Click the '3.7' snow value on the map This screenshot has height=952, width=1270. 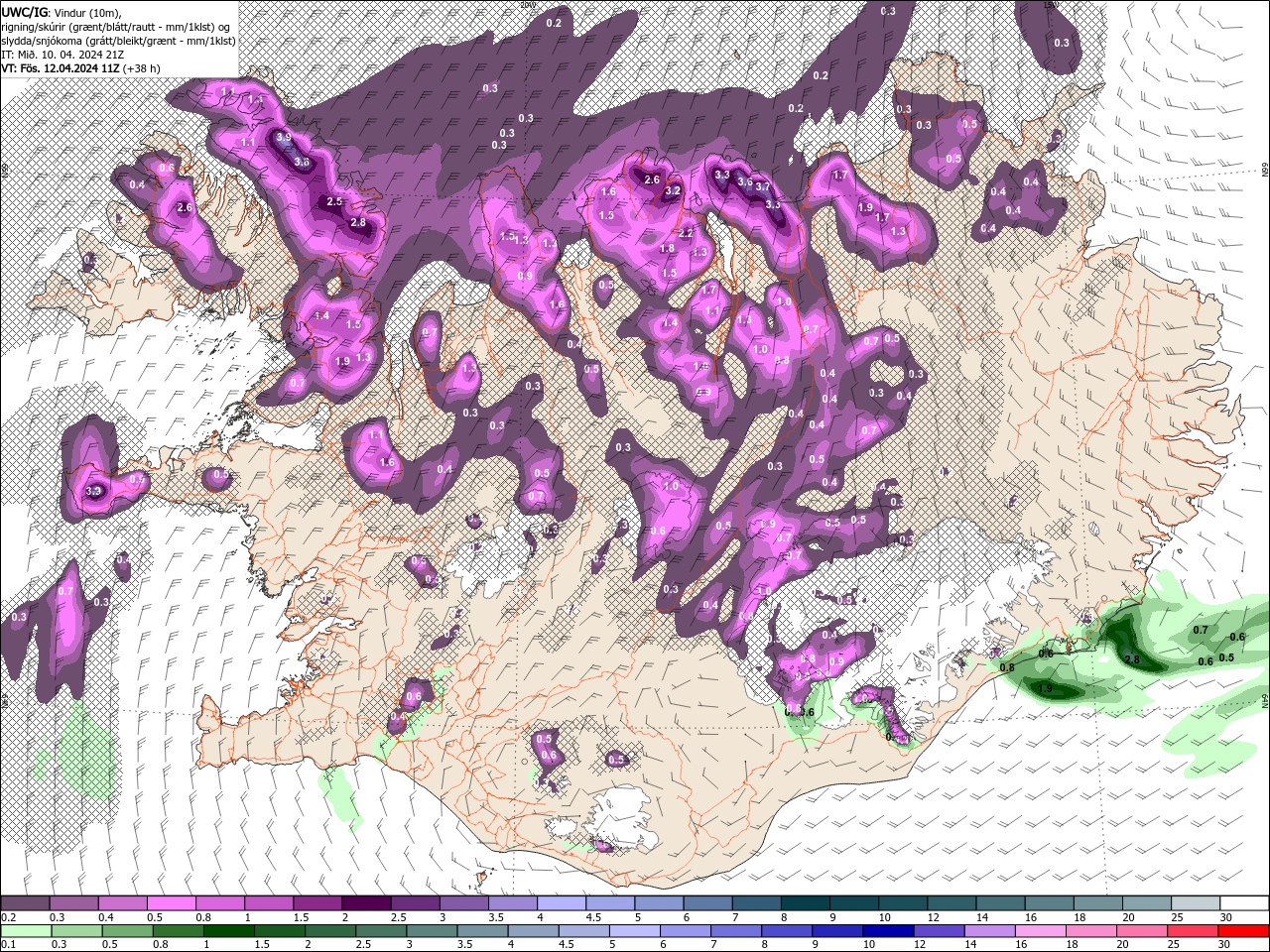763,186
